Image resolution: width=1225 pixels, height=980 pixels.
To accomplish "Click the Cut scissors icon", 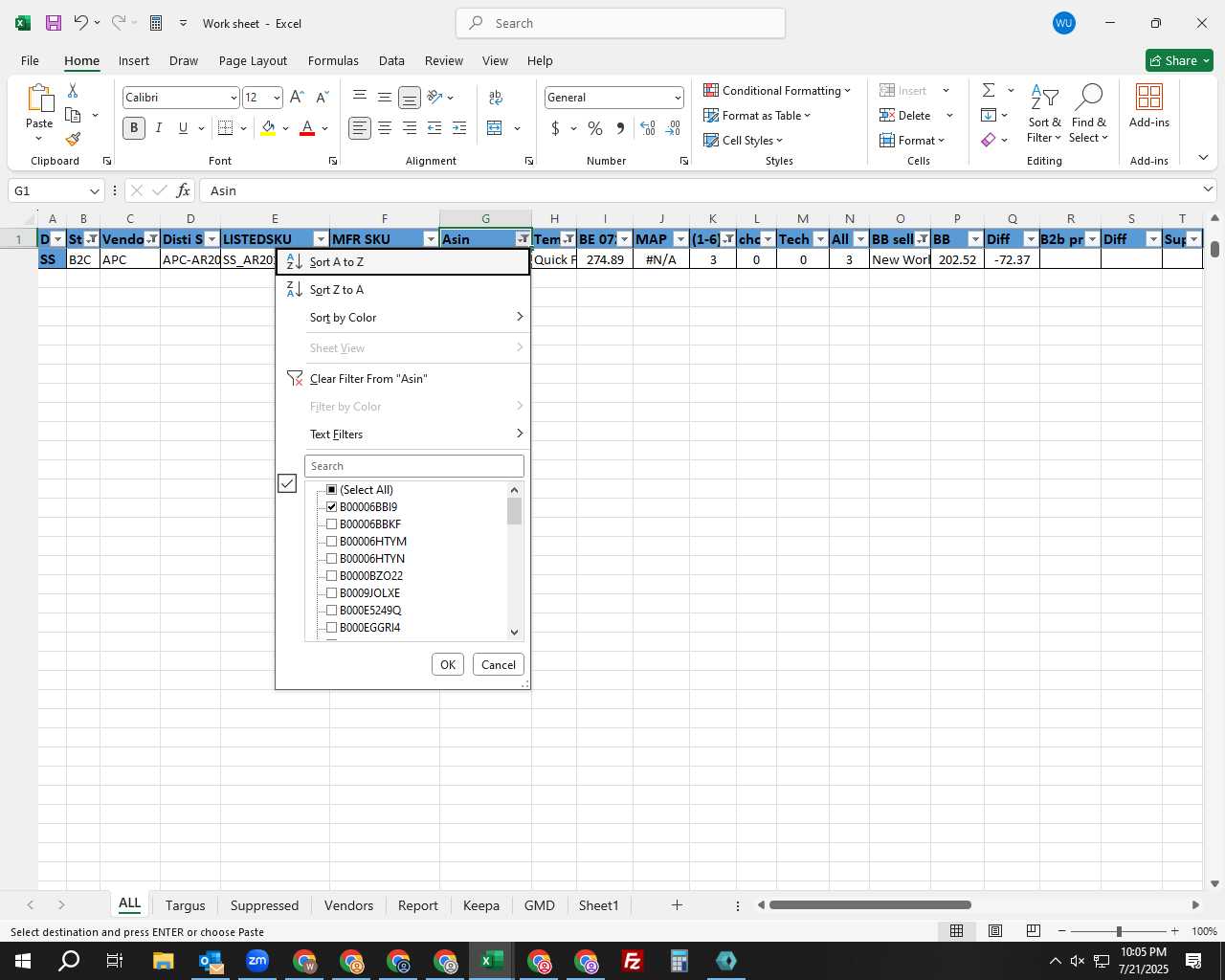I will click(x=73, y=91).
